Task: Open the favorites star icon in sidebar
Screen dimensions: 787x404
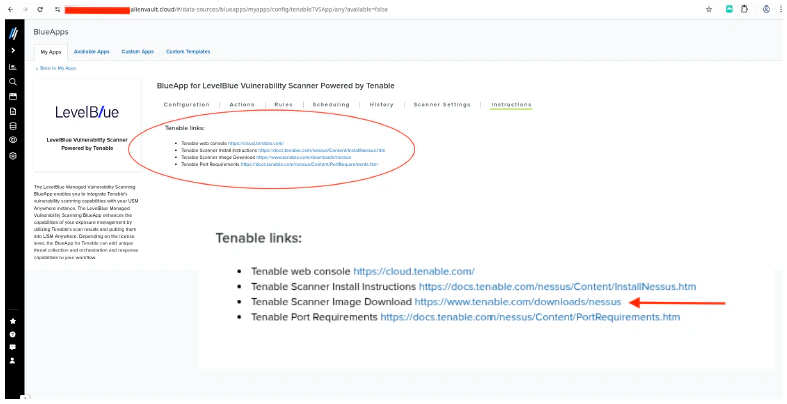Action: tap(13, 321)
